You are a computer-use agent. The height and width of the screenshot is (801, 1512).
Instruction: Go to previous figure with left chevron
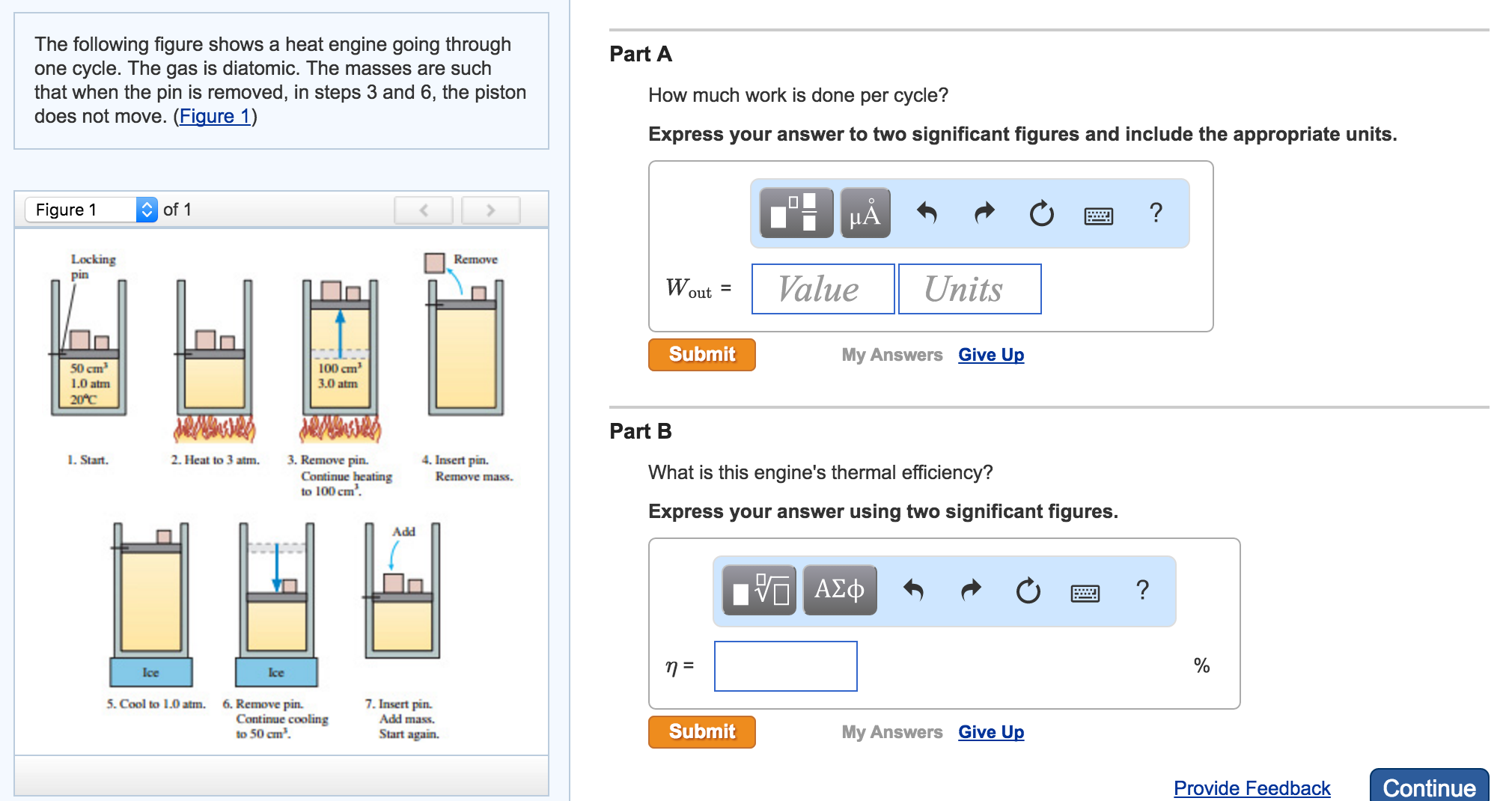(x=423, y=210)
